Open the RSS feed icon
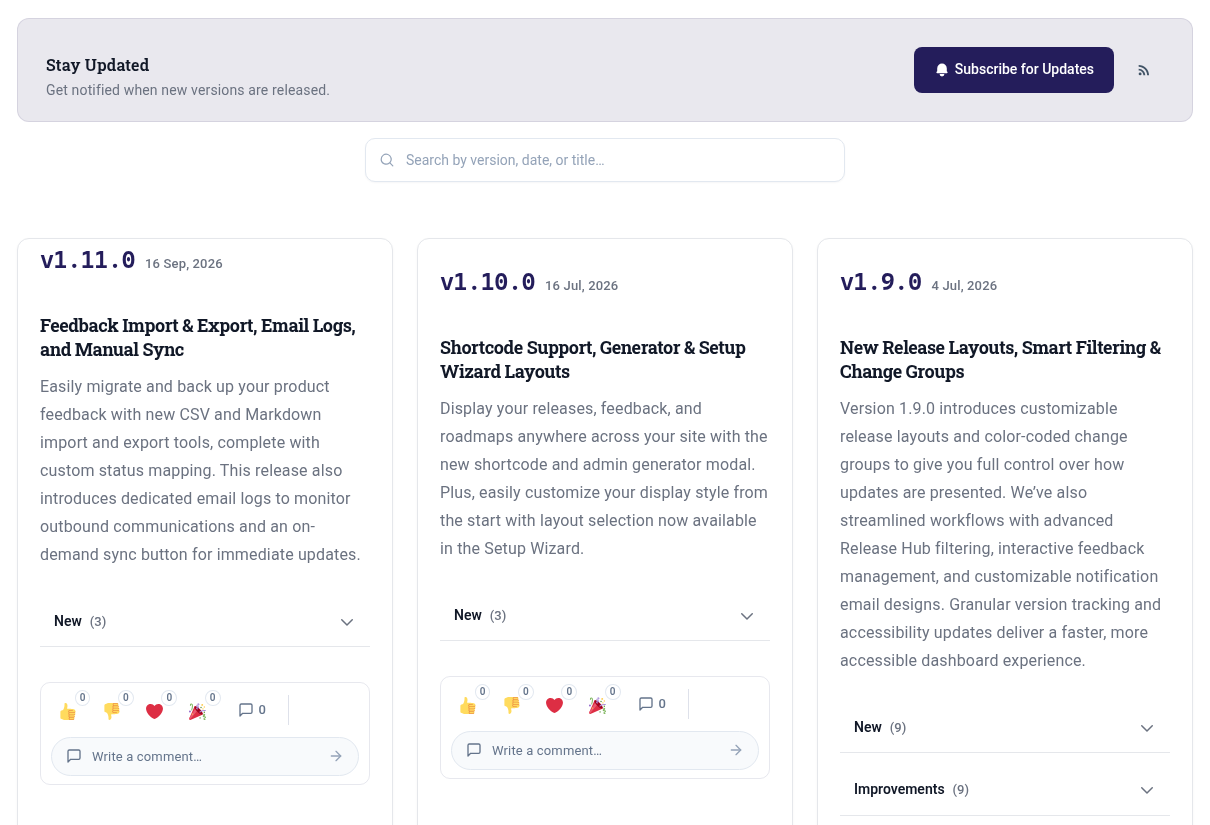 [1144, 70]
